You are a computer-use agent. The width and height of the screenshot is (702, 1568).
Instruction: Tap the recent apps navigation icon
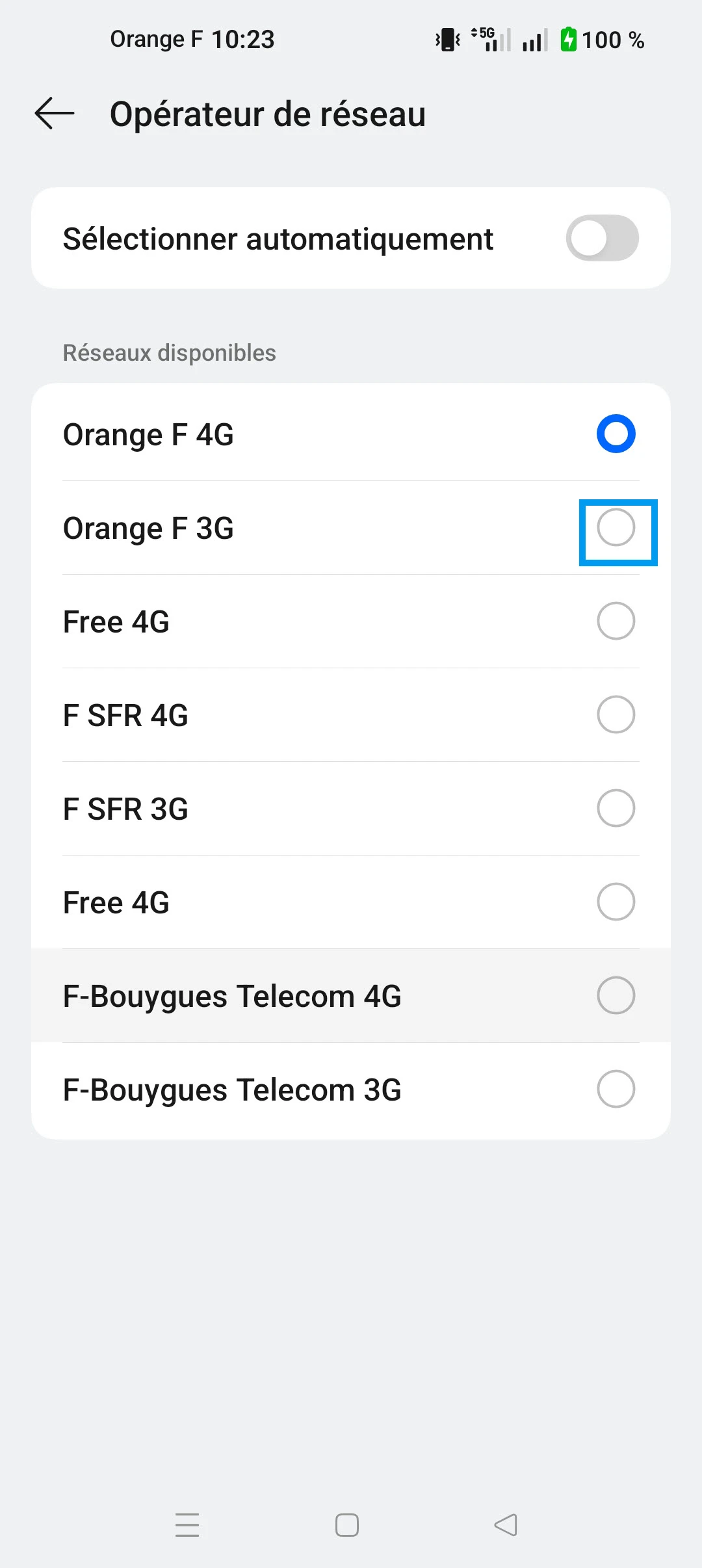187,1524
